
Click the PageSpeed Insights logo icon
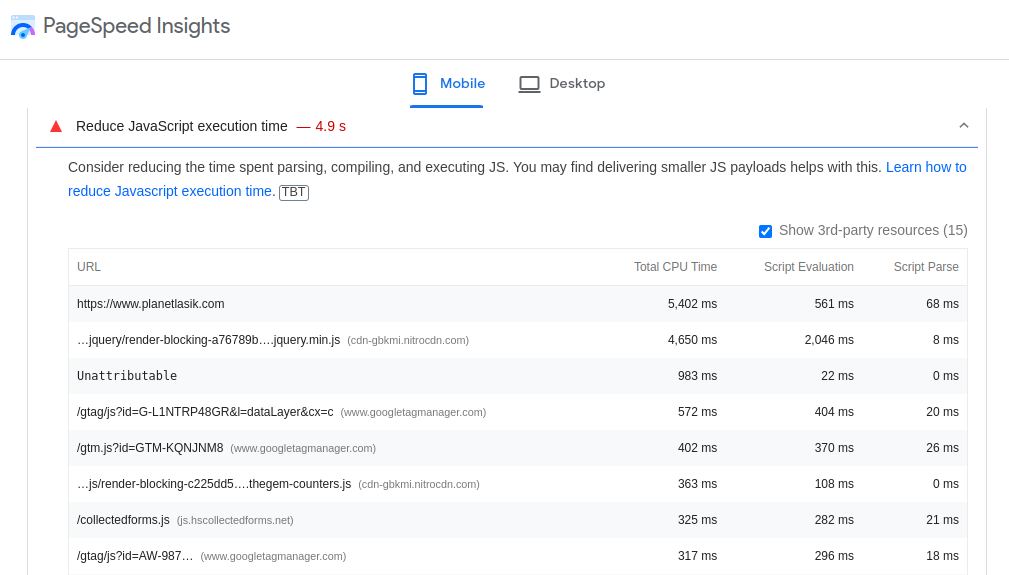click(23, 27)
